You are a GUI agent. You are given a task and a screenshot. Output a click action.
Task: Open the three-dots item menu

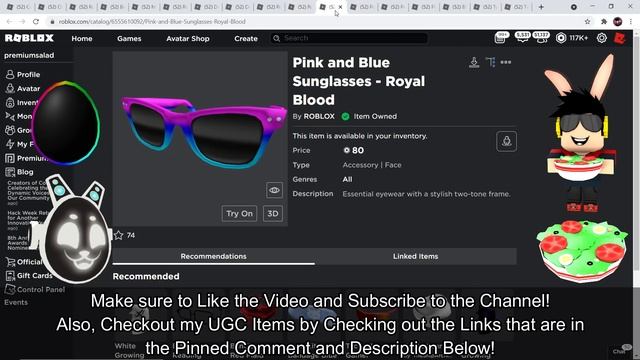(506, 62)
